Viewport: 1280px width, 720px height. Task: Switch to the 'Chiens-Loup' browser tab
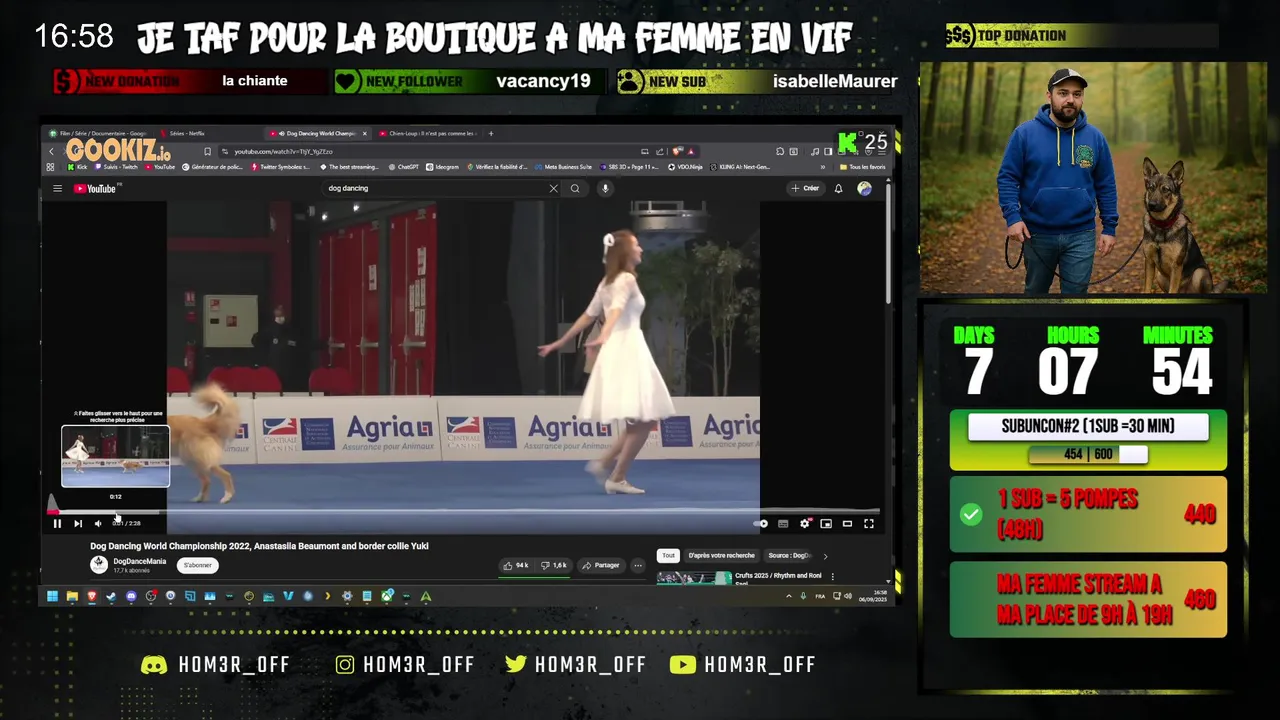(430, 133)
